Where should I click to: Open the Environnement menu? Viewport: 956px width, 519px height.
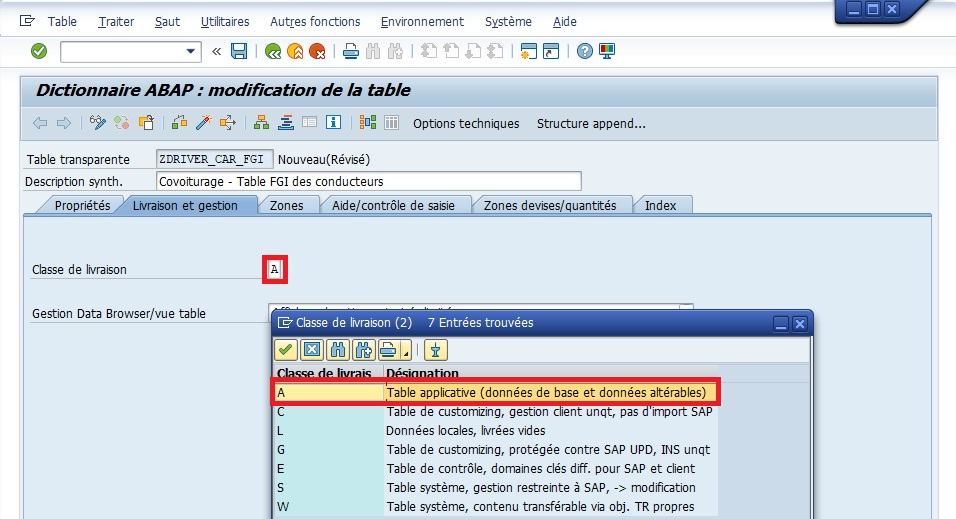(422, 21)
